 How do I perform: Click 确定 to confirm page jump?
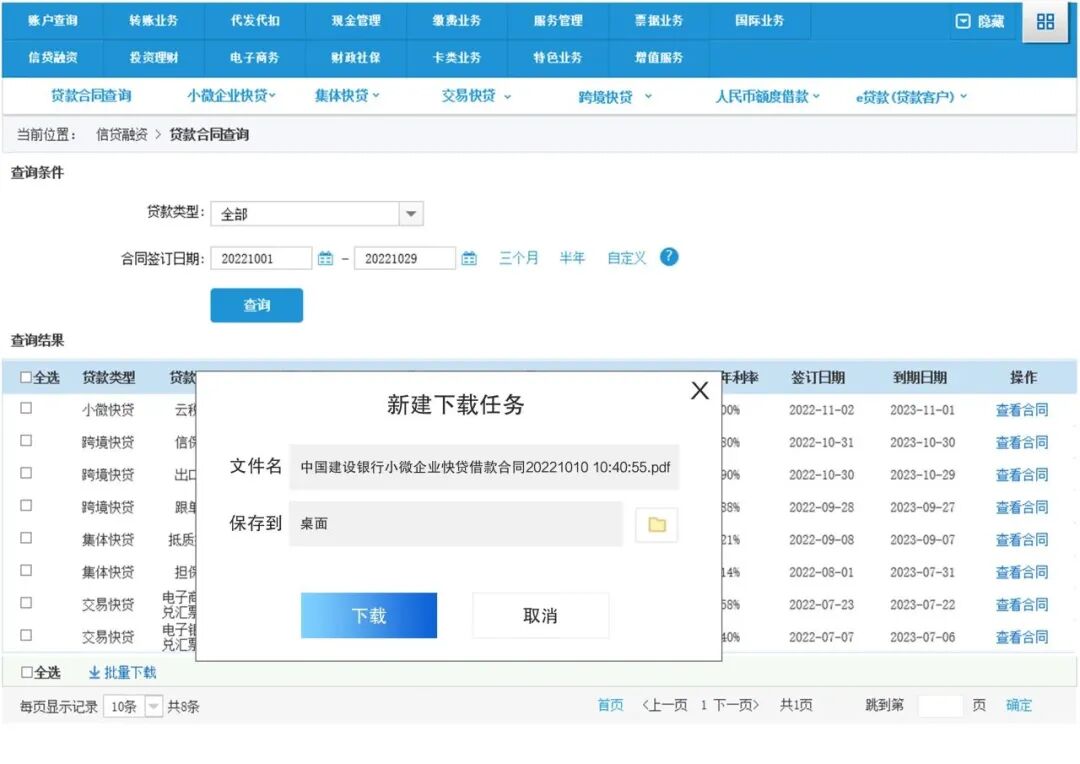coord(1019,705)
